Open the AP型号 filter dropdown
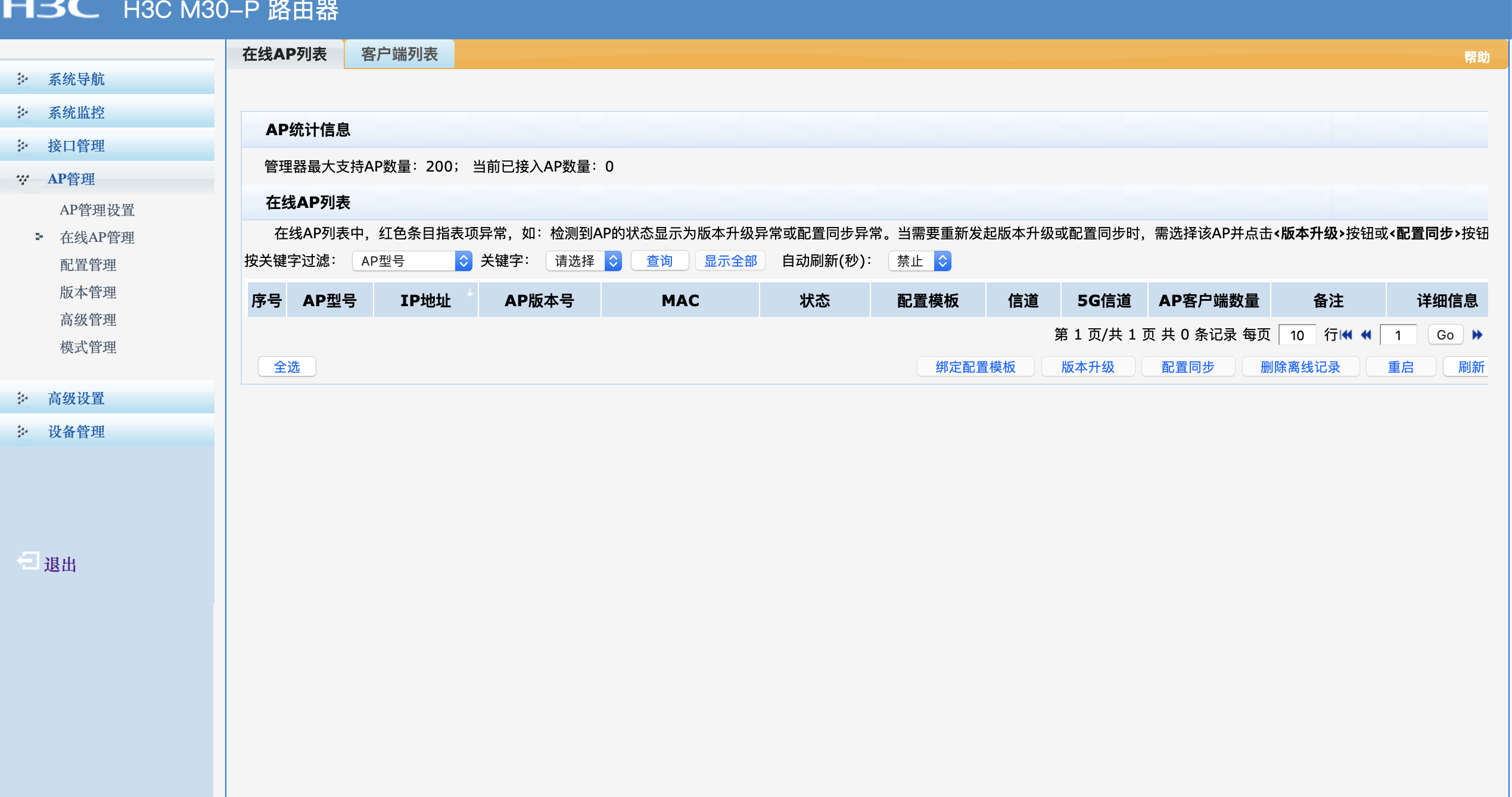The width and height of the screenshot is (1512, 797). pyautogui.click(x=412, y=261)
